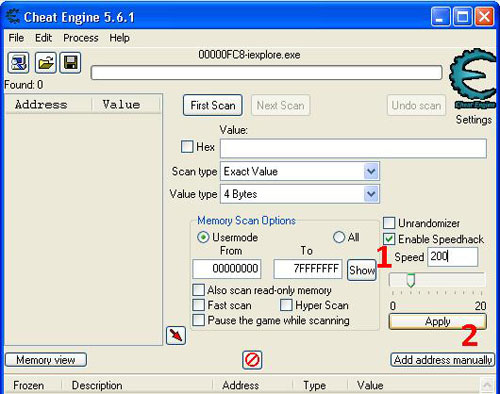Viewport: 500px width, 394px height.
Task: Click the red no-entry clear list icon
Action: [x=252, y=360]
